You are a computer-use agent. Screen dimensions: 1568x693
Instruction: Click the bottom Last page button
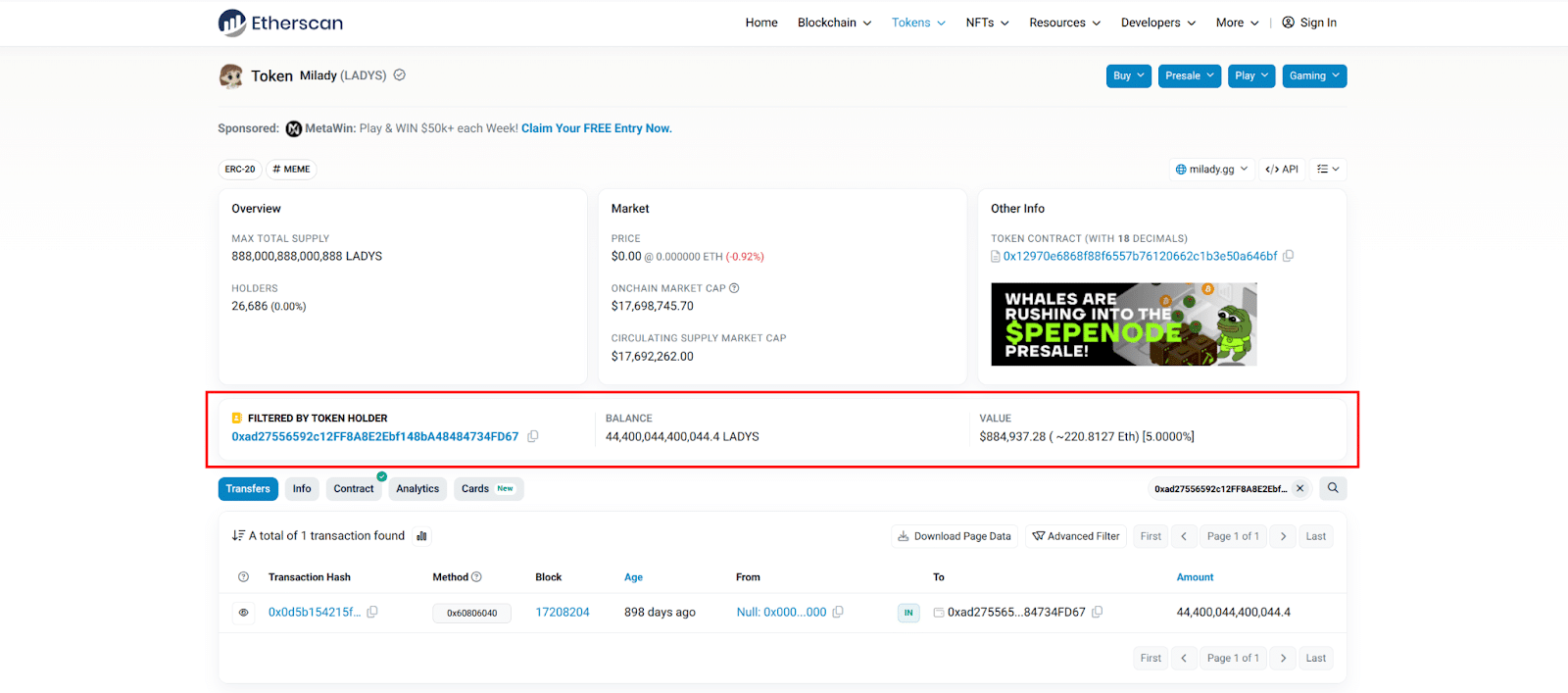[x=1316, y=658]
